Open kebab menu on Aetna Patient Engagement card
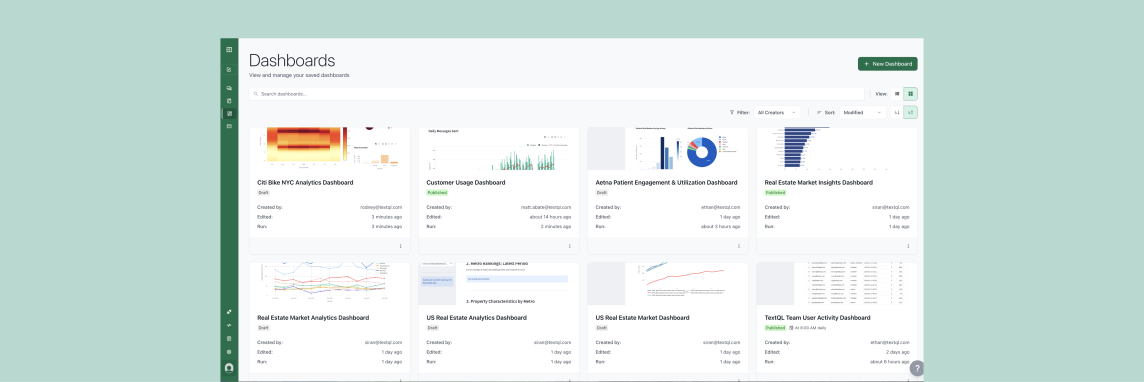This screenshot has height=382, width=1144. click(x=739, y=246)
